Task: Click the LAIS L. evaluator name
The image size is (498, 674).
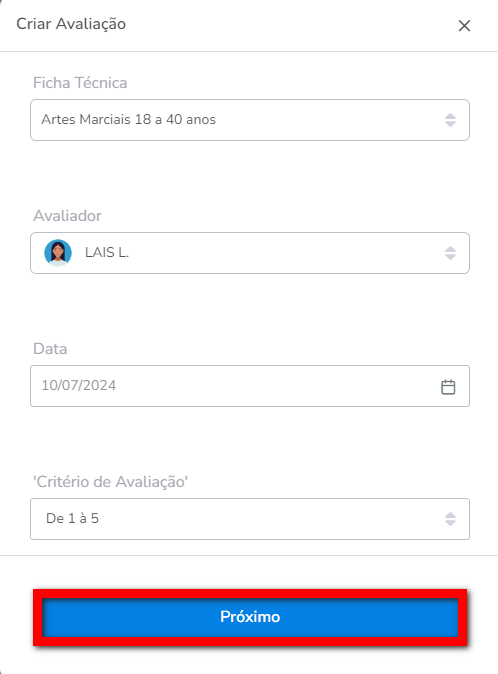Action: tap(107, 252)
